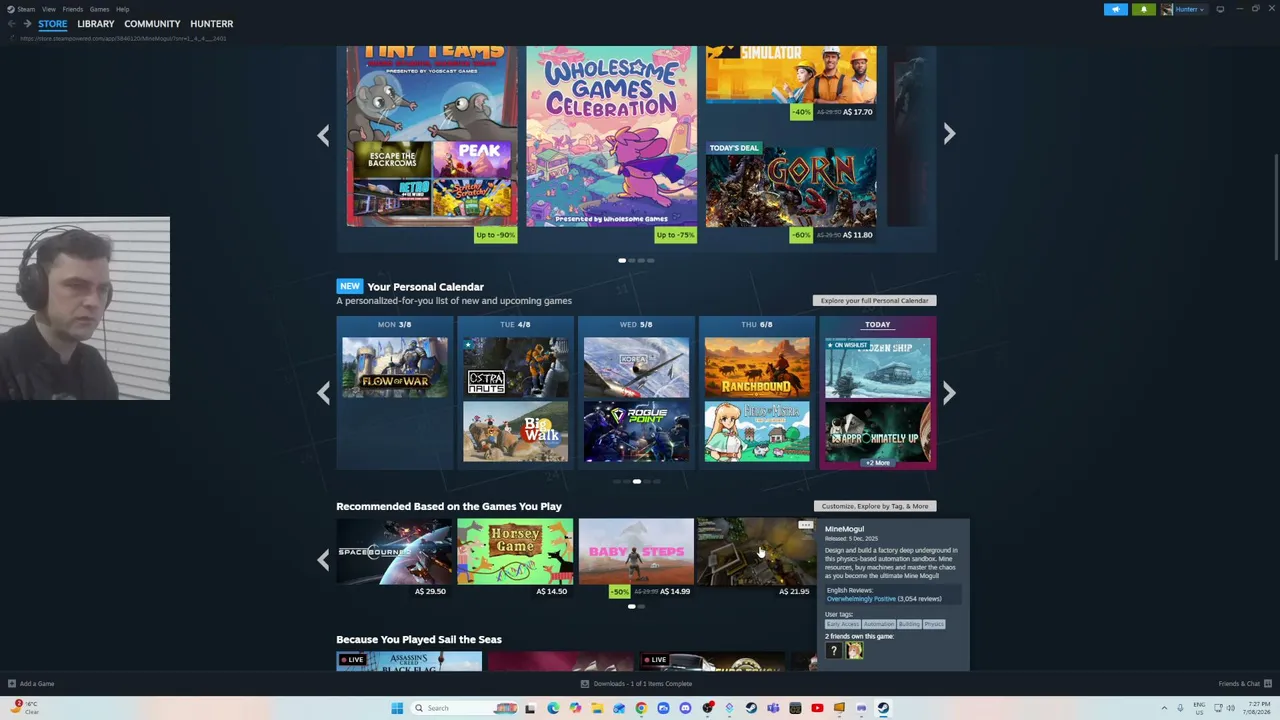This screenshot has height=720, width=1280.
Task: Open Microsoft Teams from the taskbar
Action: pos(773,708)
